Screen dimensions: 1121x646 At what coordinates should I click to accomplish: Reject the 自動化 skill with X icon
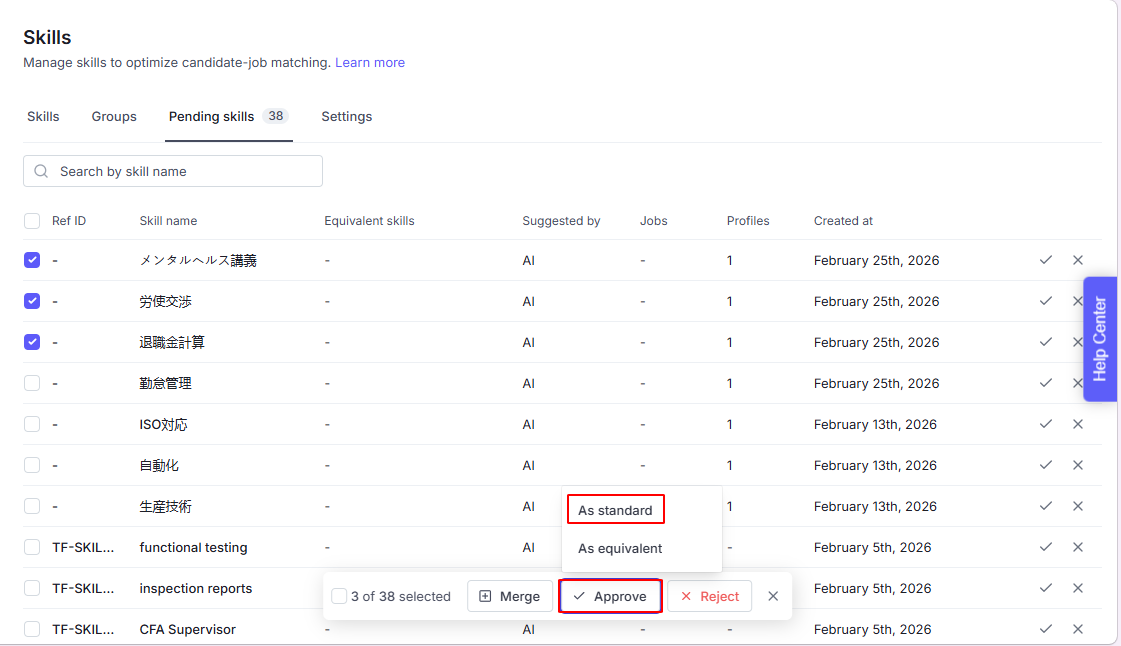click(1078, 465)
